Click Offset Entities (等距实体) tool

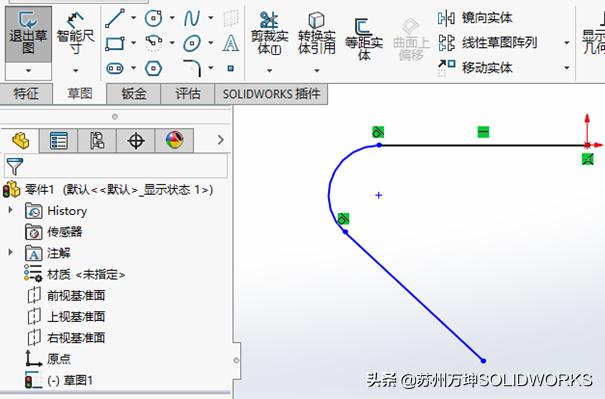[363, 39]
